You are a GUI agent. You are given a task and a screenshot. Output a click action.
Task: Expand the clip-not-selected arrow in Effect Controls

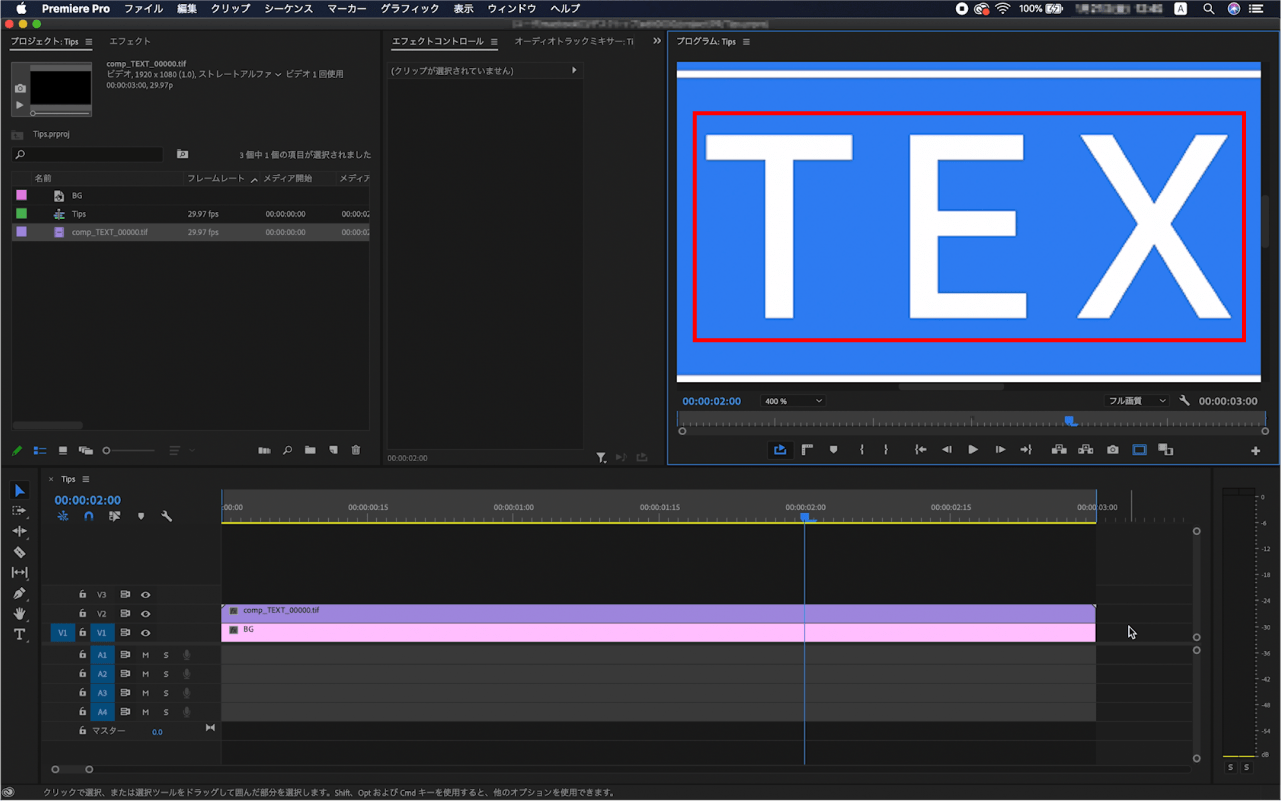[574, 71]
